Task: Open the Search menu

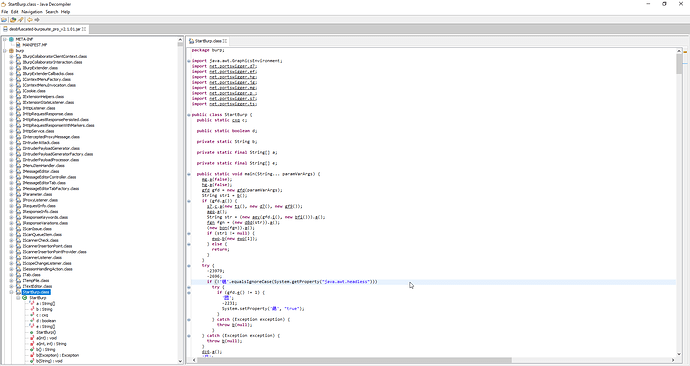Action: click(52, 12)
